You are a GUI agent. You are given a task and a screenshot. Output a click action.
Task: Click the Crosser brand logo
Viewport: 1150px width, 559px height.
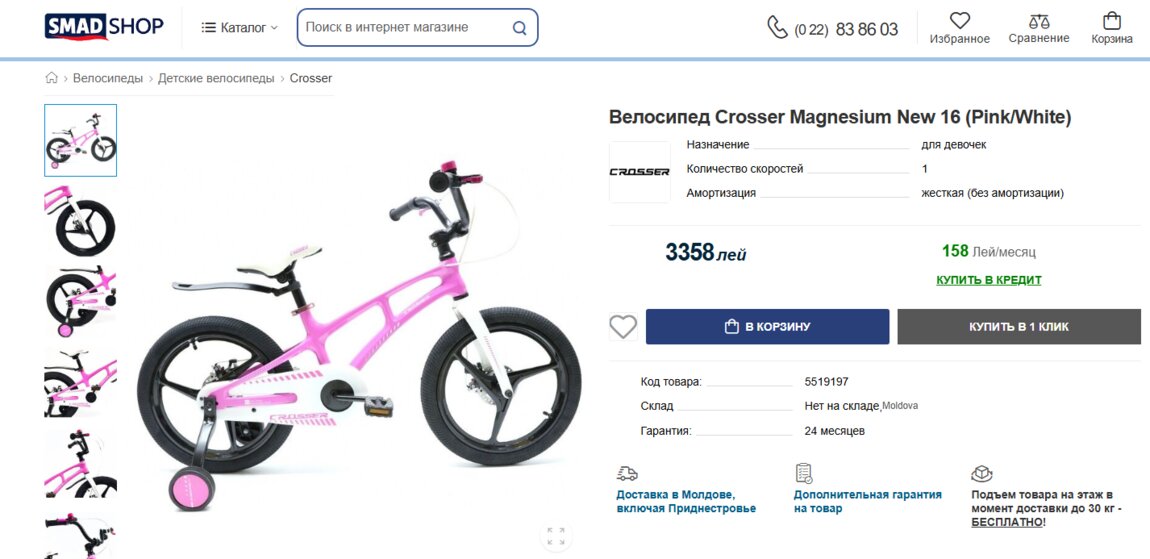[x=639, y=172]
